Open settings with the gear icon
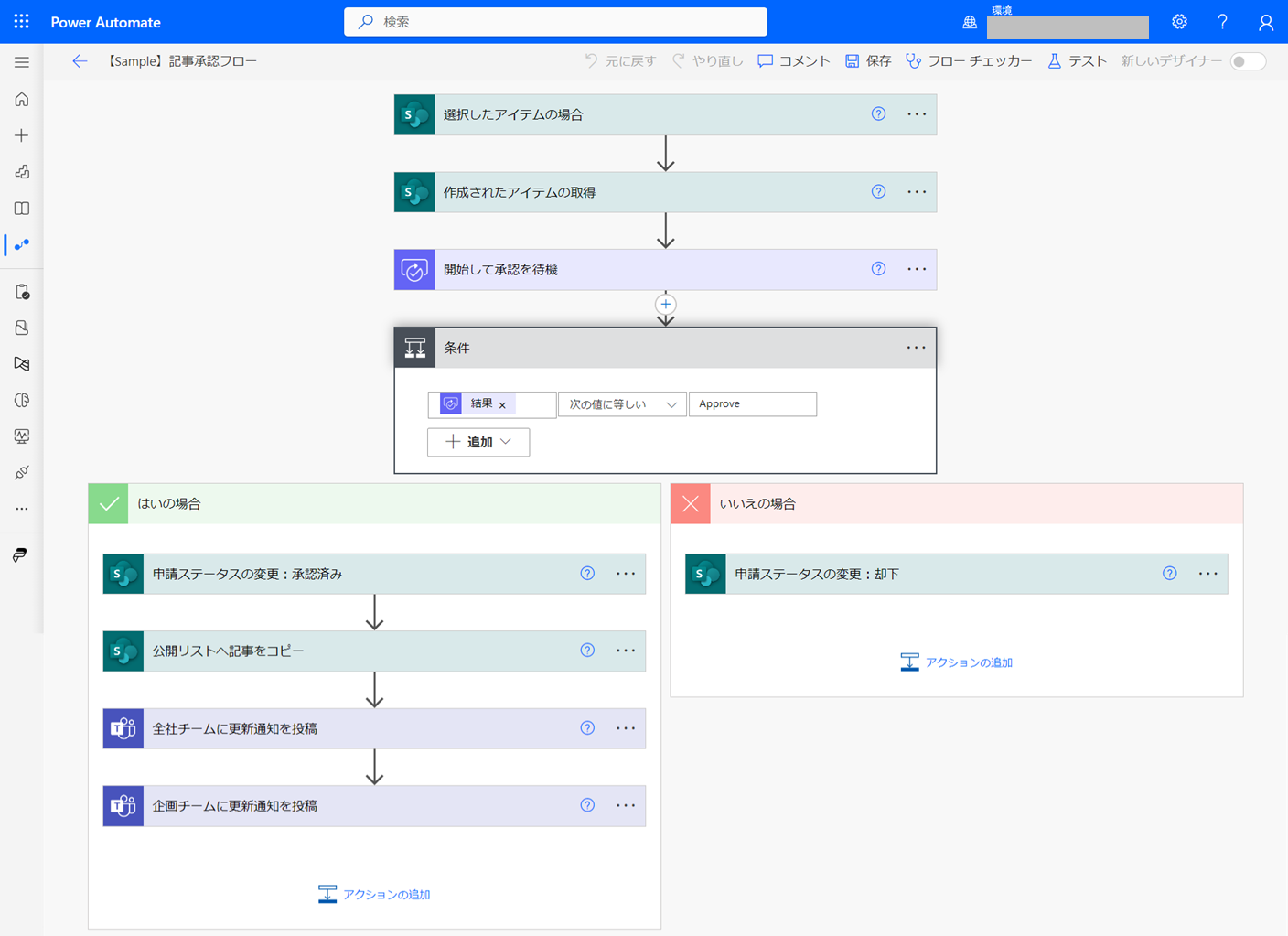Screen dimensions: 1288x936 pyautogui.click(x=1179, y=21)
